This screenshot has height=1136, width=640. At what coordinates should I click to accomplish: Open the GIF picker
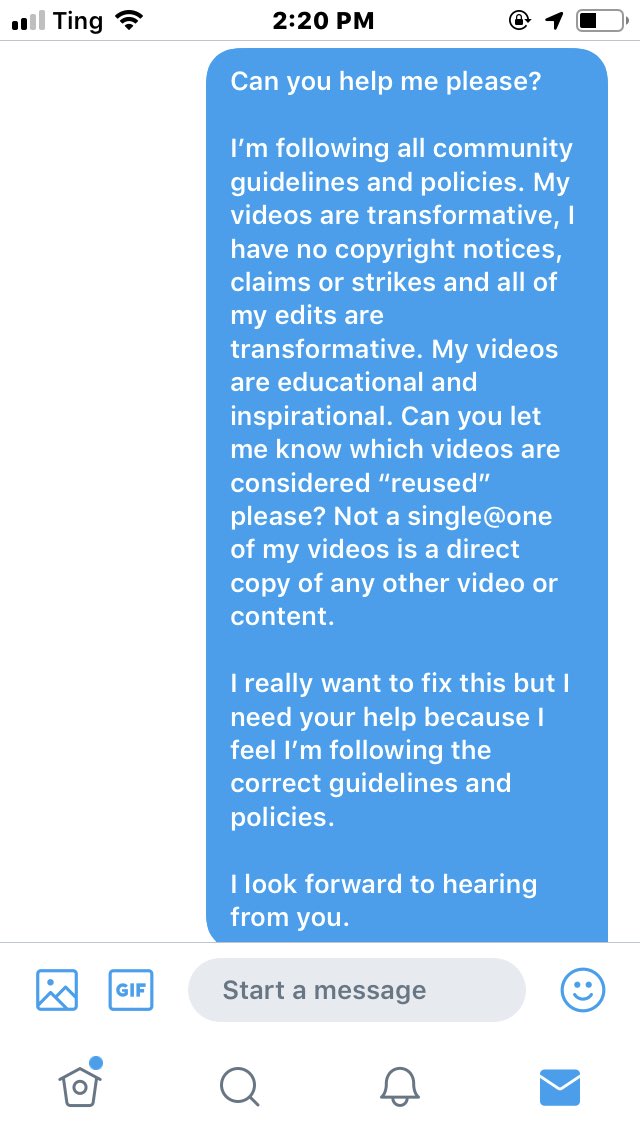point(130,990)
